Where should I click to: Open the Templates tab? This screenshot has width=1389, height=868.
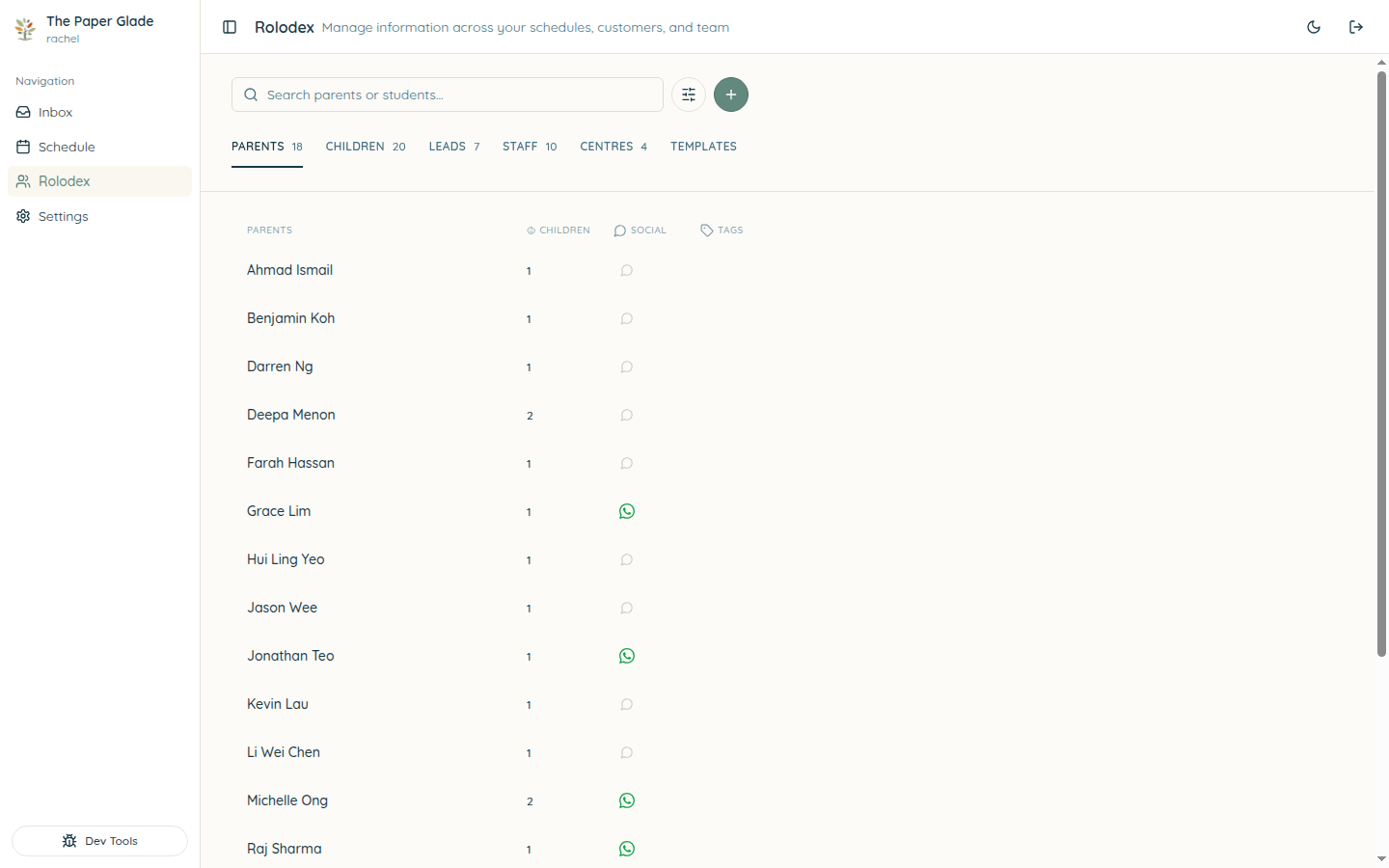pos(704,147)
